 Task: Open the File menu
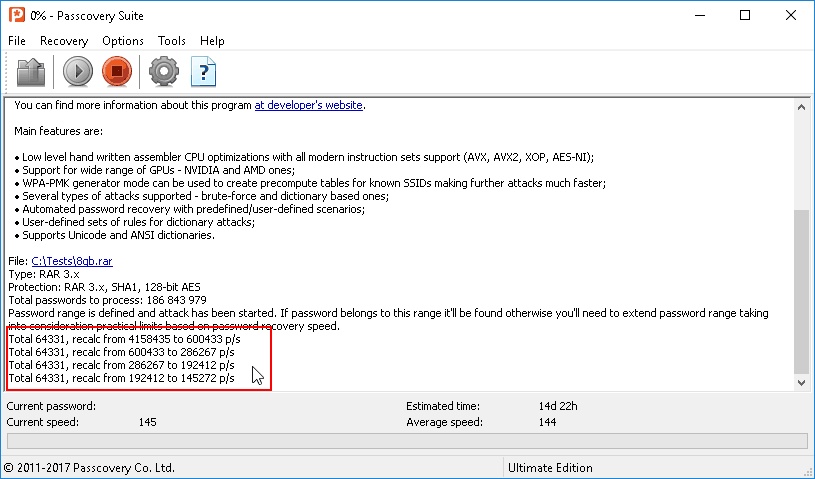pyautogui.click(x=17, y=41)
